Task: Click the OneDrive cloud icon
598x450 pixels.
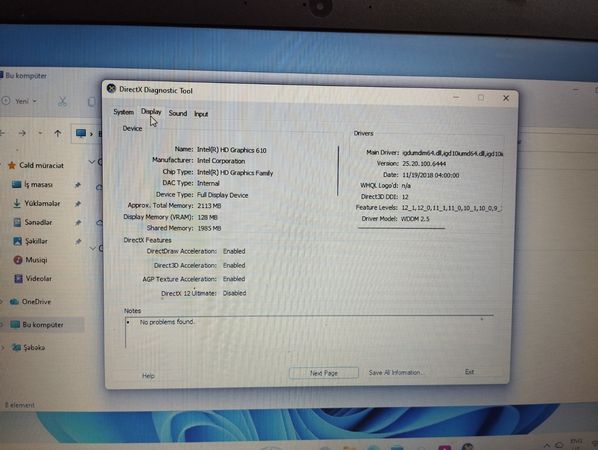Action: (x=14, y=302)
